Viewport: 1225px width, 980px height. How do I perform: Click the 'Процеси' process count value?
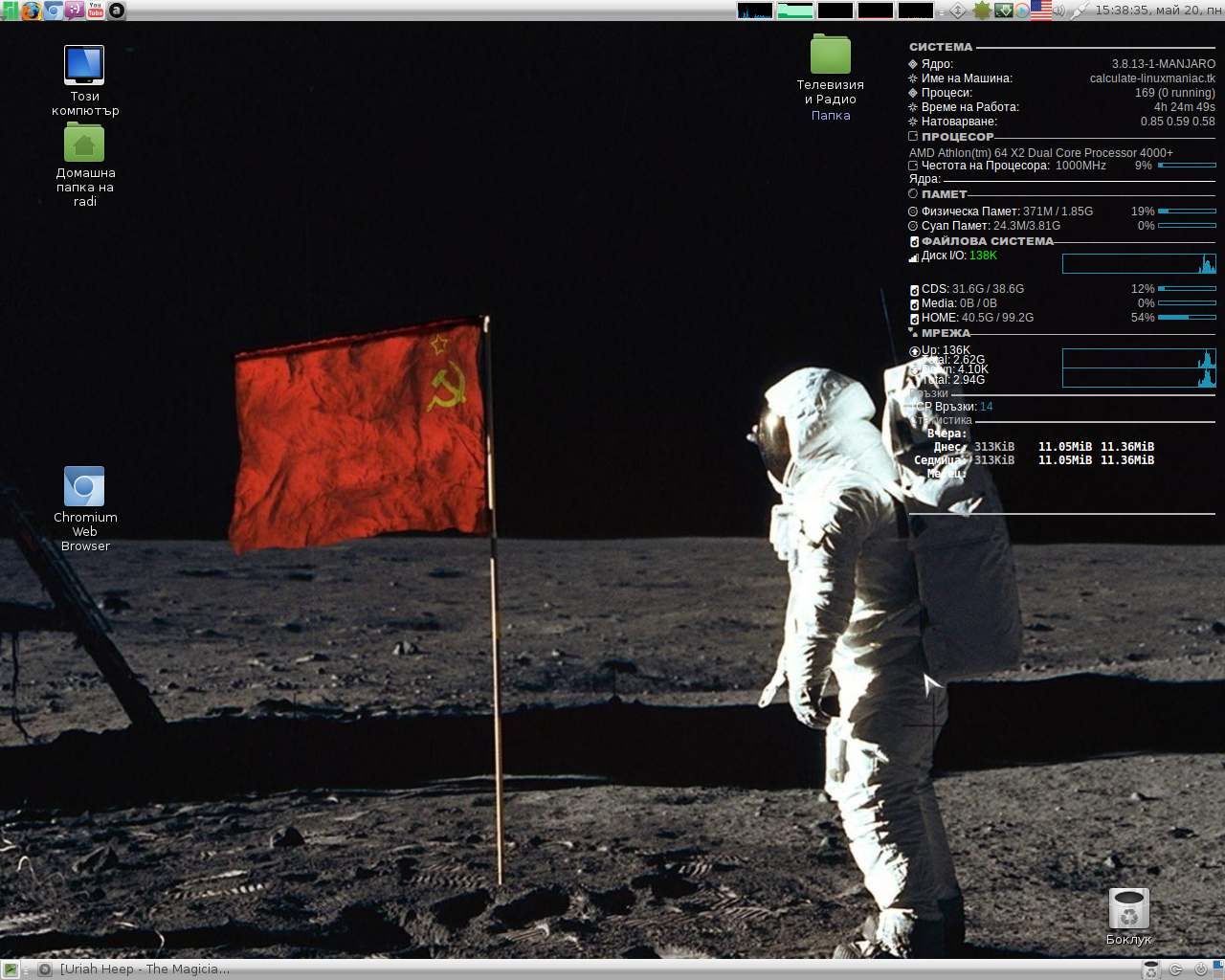pyautogui.click(x=1175, y=93)
